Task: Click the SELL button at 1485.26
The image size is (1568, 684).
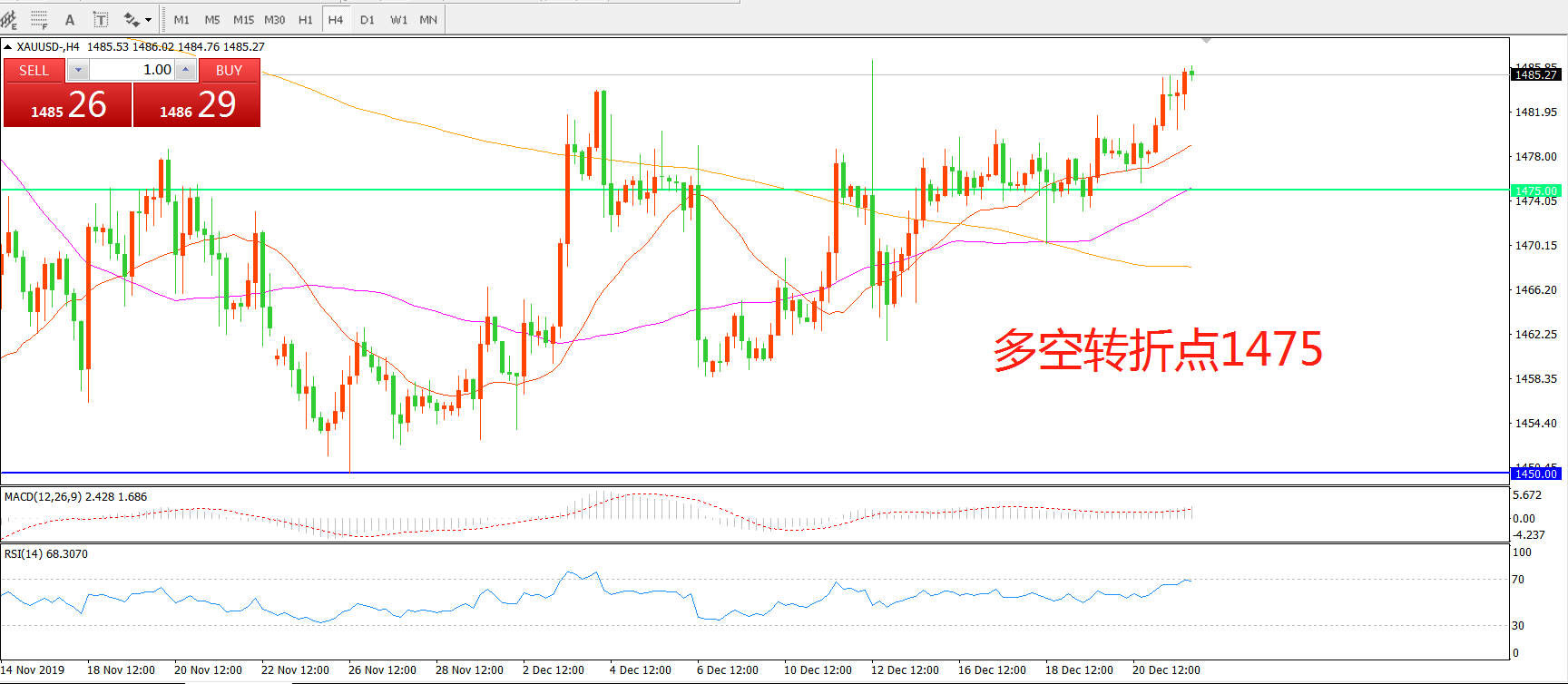Action: coord(68,103)
